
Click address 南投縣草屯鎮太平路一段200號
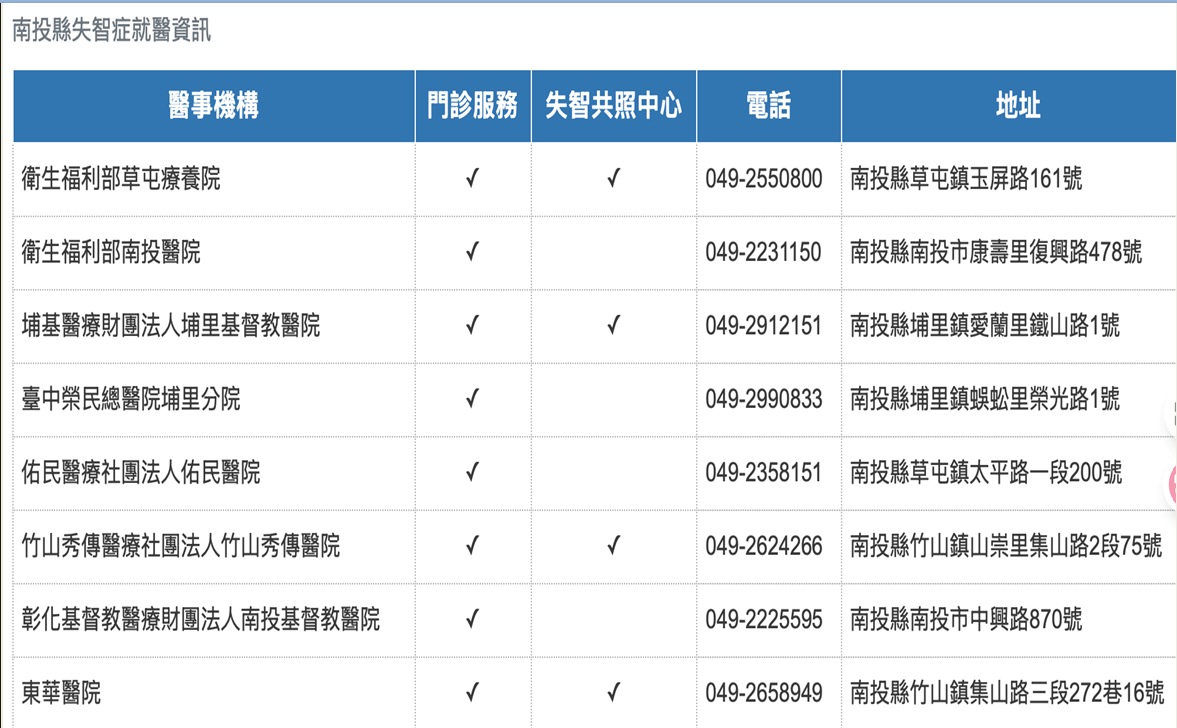(986, 473)
